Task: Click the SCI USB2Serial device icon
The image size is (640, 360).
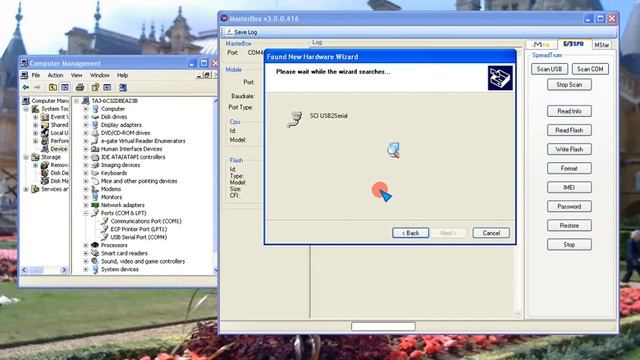Action: pyautogui.click(x=295, y=119)
